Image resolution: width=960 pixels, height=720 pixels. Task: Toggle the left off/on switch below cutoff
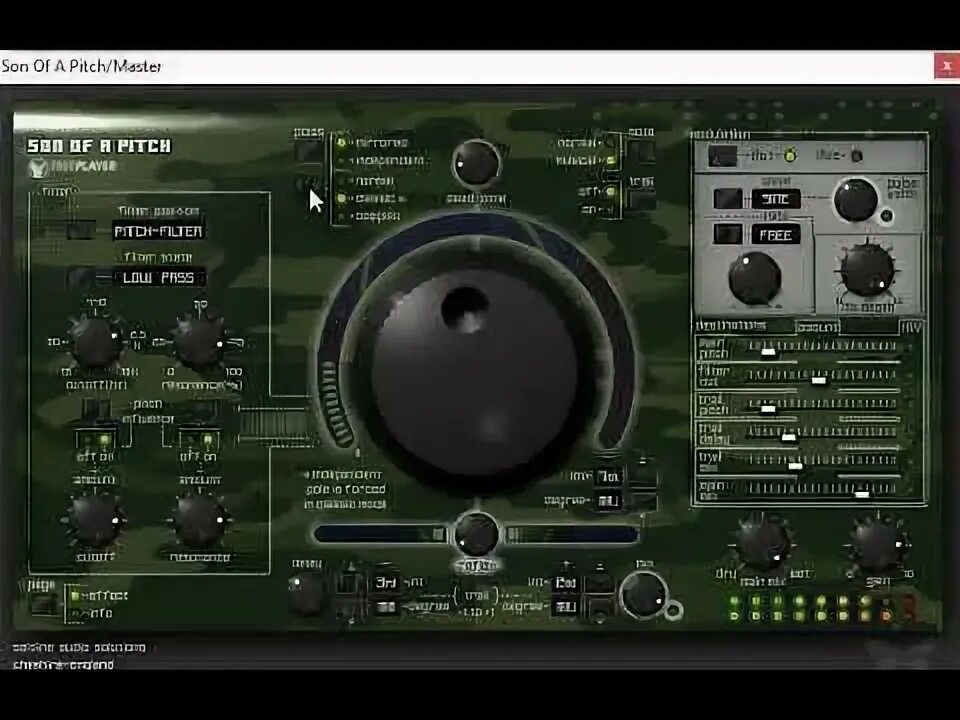pos(96,440)
